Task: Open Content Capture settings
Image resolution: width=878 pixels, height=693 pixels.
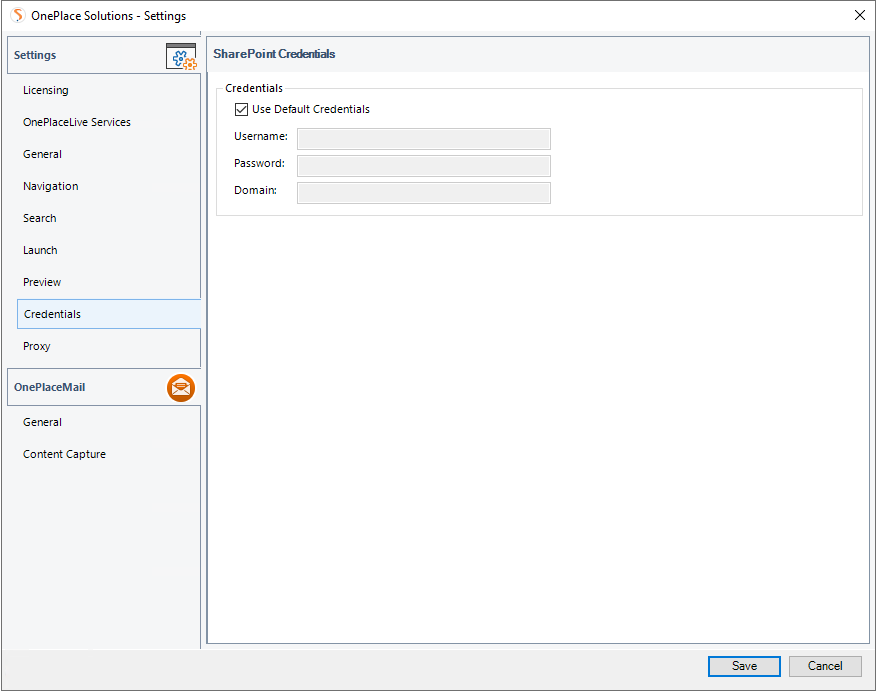Action: click(x=64, y=454)
